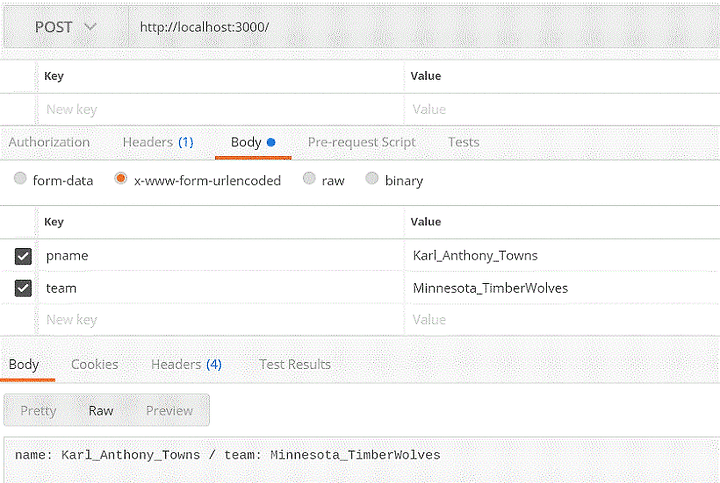Switch response view to Preview
Screen dimensions: 720x483
coord(169,411)
